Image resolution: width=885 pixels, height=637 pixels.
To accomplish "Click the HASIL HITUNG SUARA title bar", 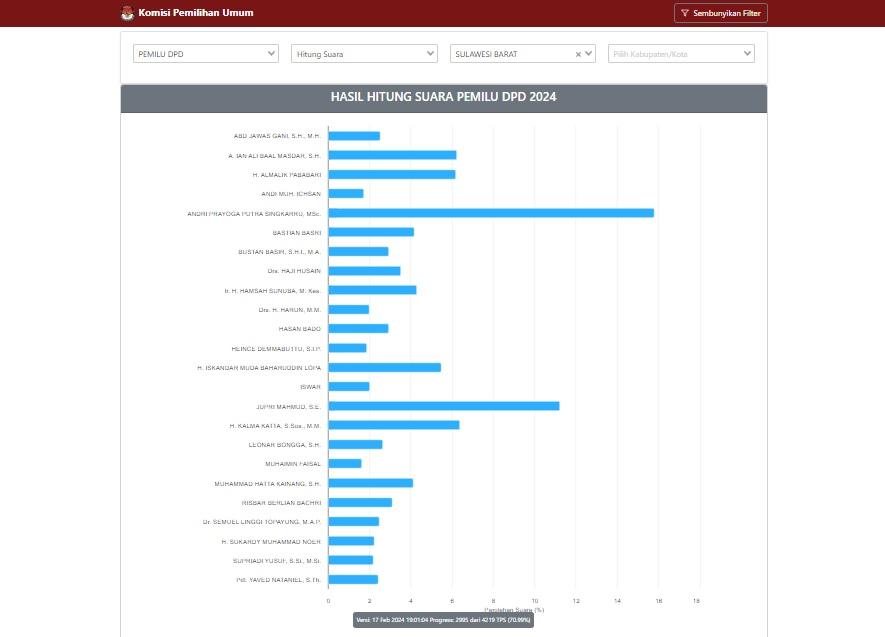I will [x=443, y=97].
